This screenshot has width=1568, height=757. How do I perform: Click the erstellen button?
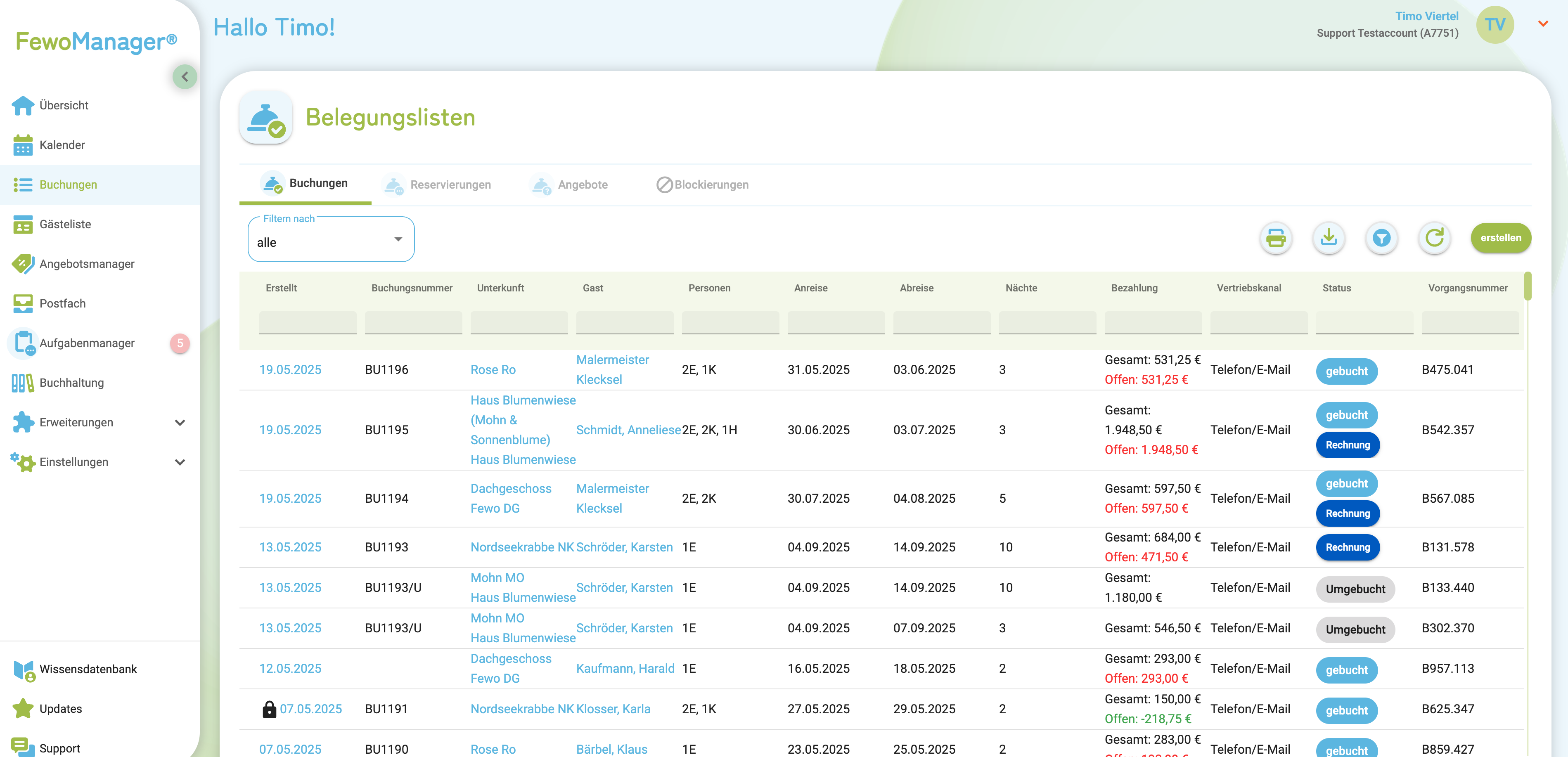(1500, 238)
